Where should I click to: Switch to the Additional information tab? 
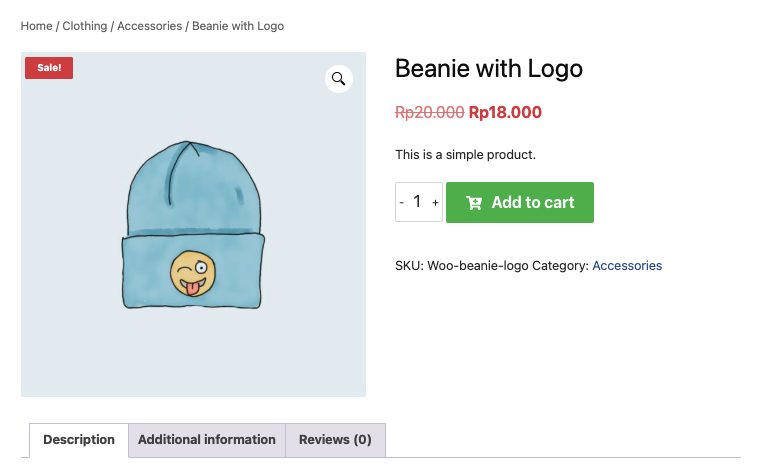207,440
